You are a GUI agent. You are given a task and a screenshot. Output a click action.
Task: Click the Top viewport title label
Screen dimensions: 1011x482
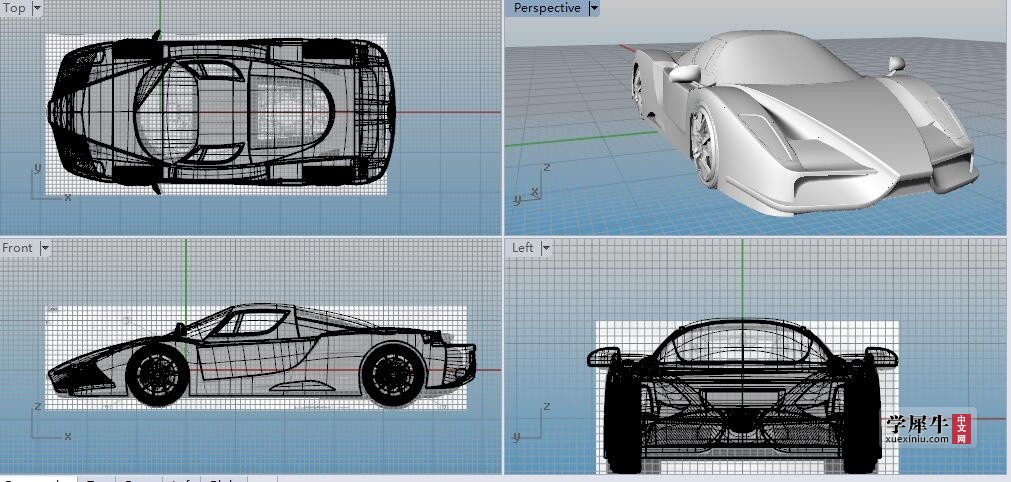[14, 8]
